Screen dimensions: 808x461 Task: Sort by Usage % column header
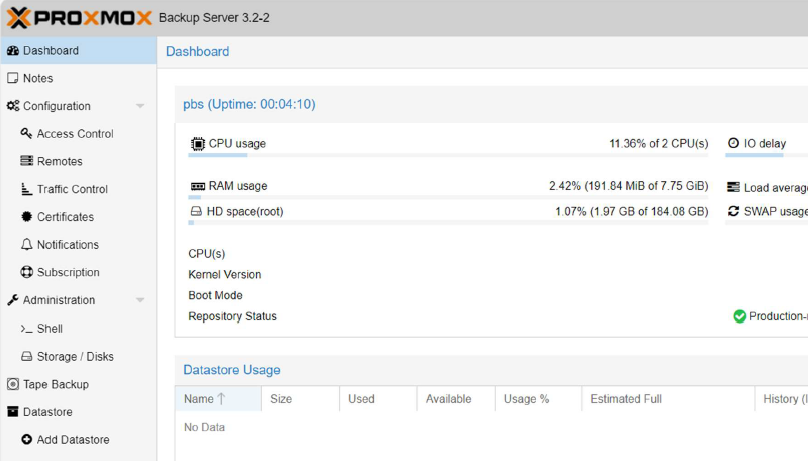coord(538,399)
